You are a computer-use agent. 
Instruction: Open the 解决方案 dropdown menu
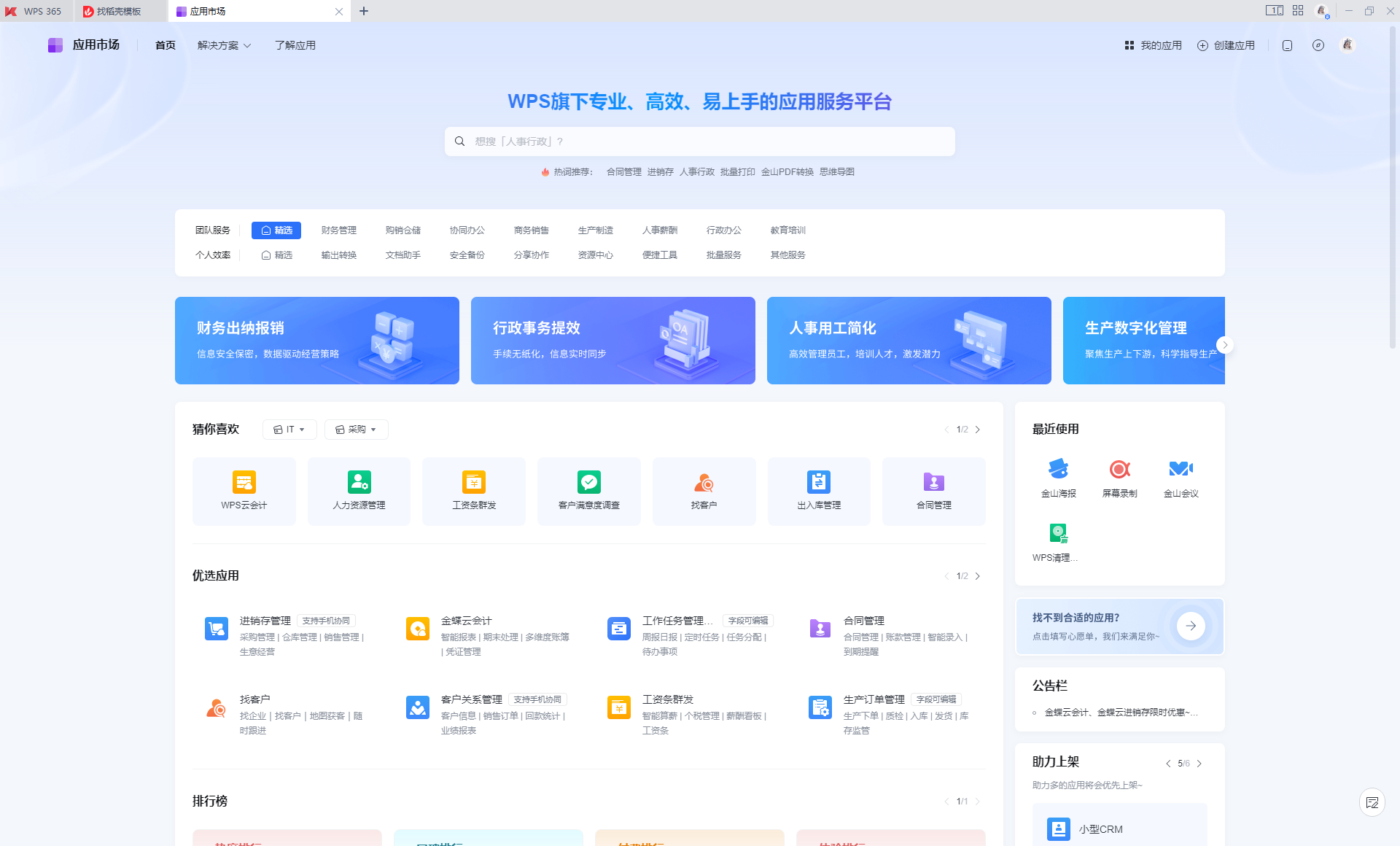pos(224,45)
